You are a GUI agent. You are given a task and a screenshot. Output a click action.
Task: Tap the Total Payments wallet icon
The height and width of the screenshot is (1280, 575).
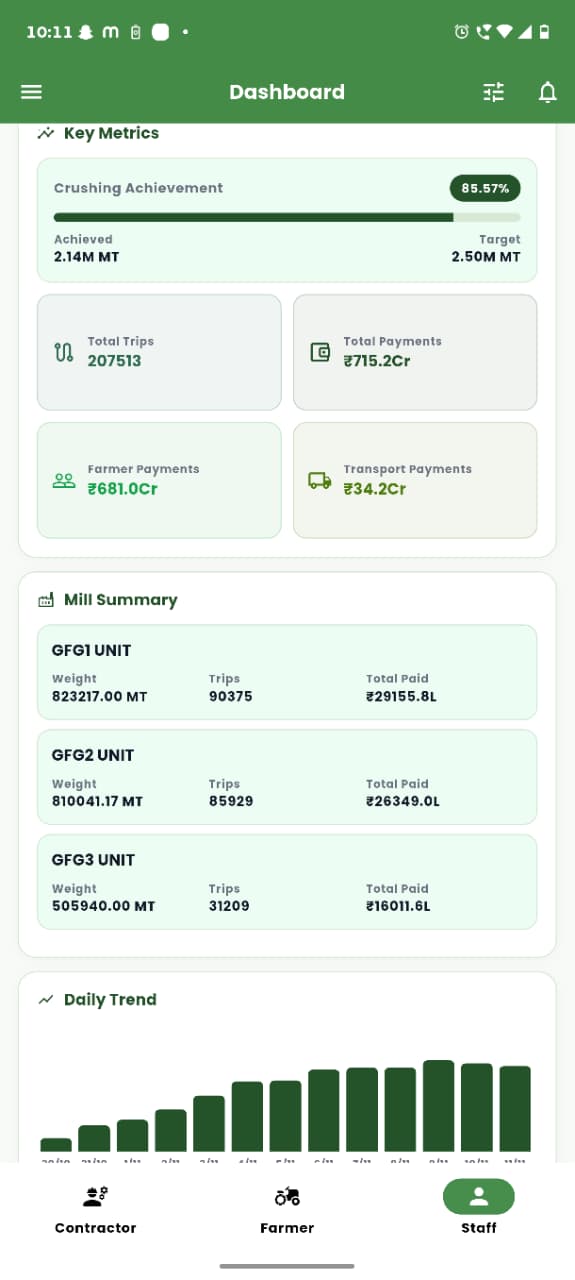(x=320, y=352)
